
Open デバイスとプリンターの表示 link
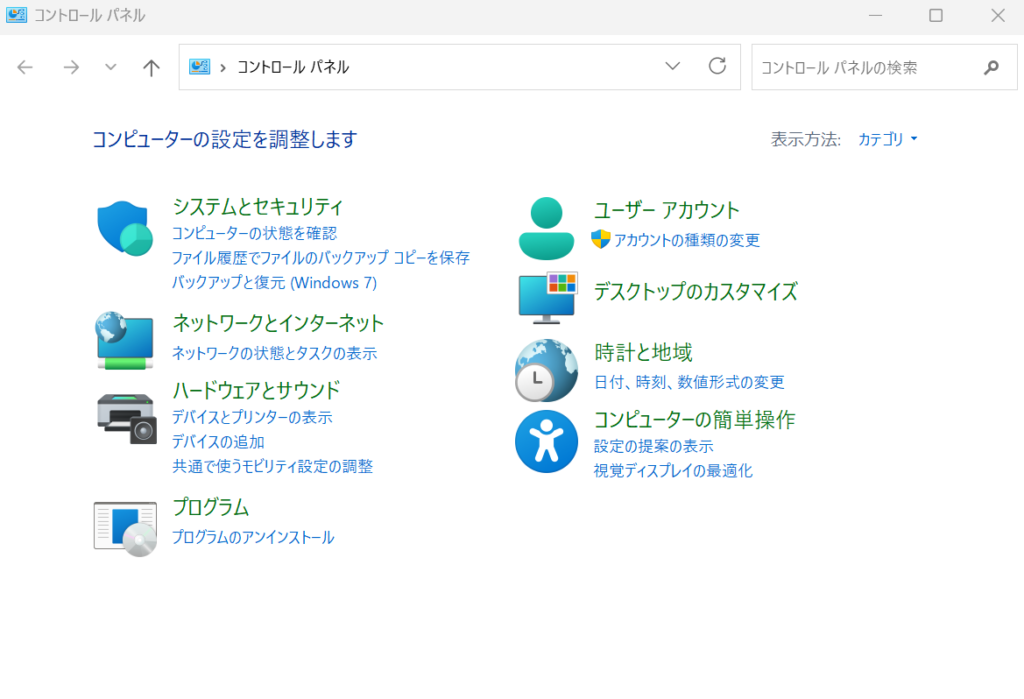252,417
